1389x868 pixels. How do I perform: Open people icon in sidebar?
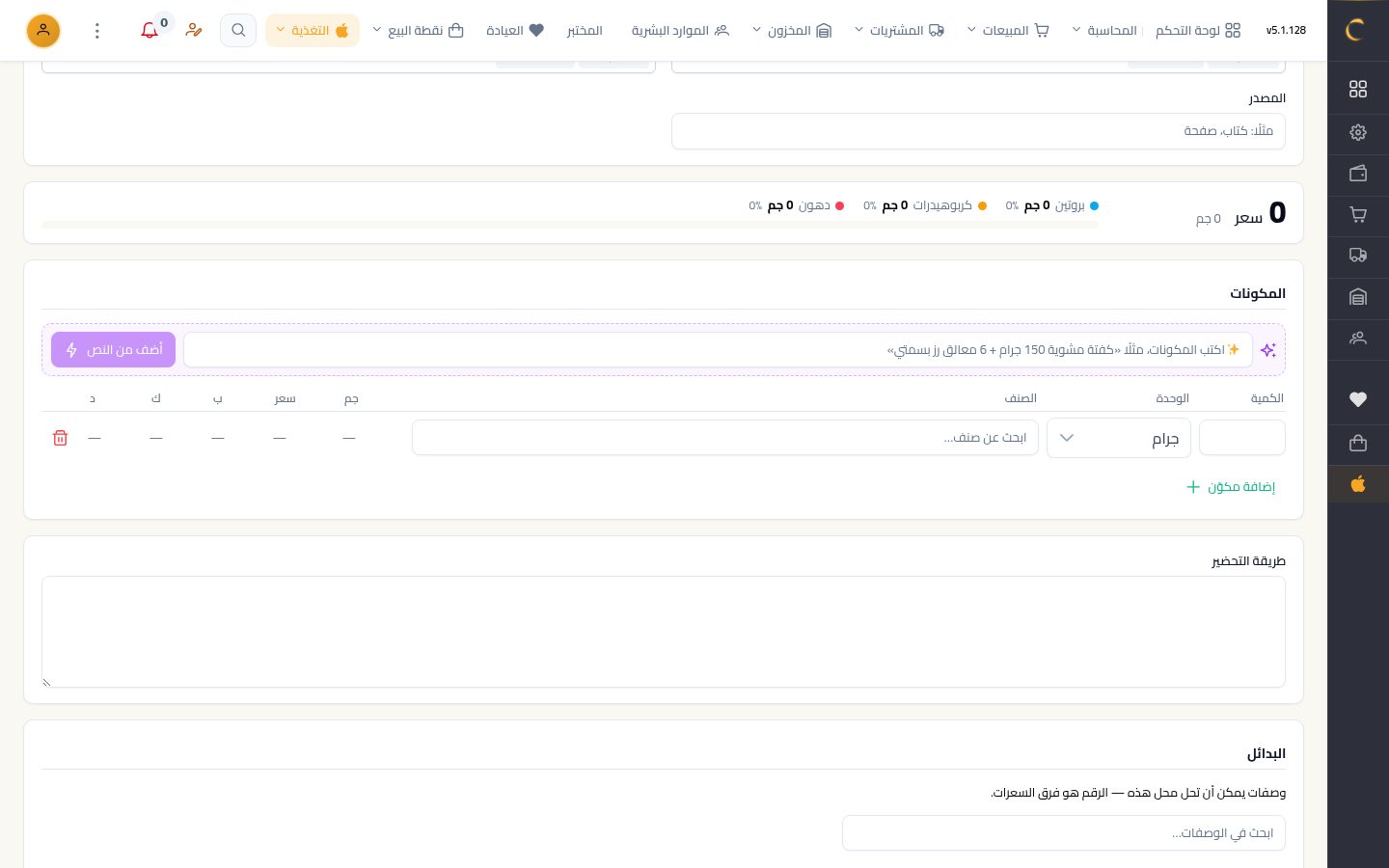1358,339
